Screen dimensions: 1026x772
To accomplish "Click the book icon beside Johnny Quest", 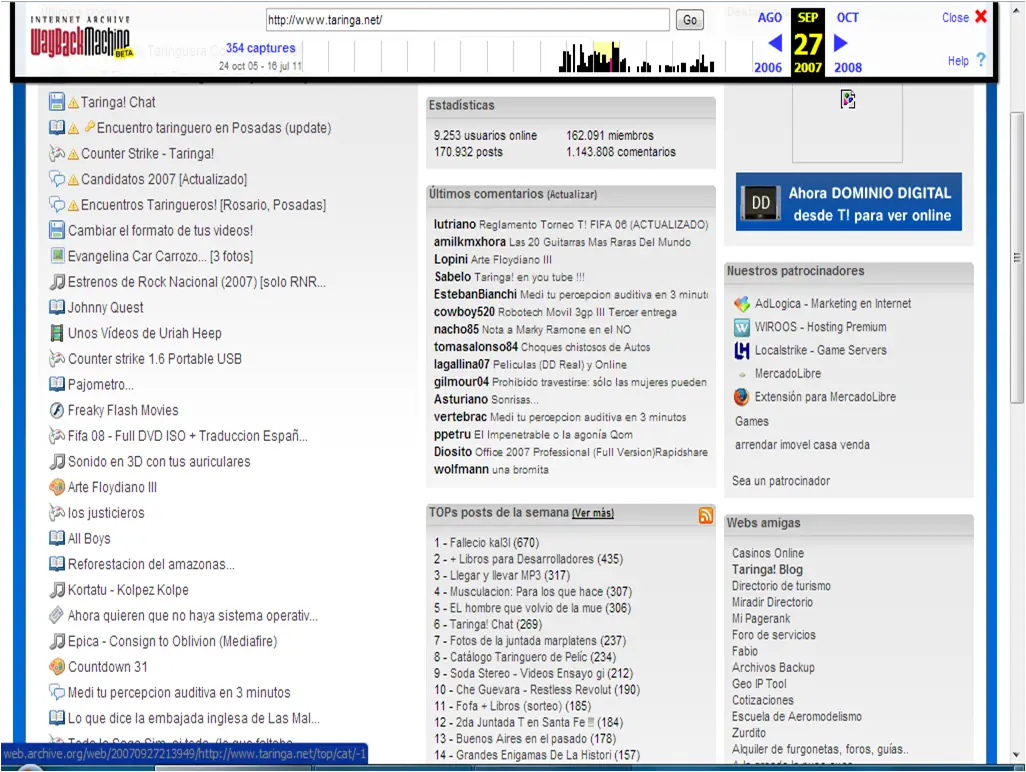I will click(x=57, y=307).
